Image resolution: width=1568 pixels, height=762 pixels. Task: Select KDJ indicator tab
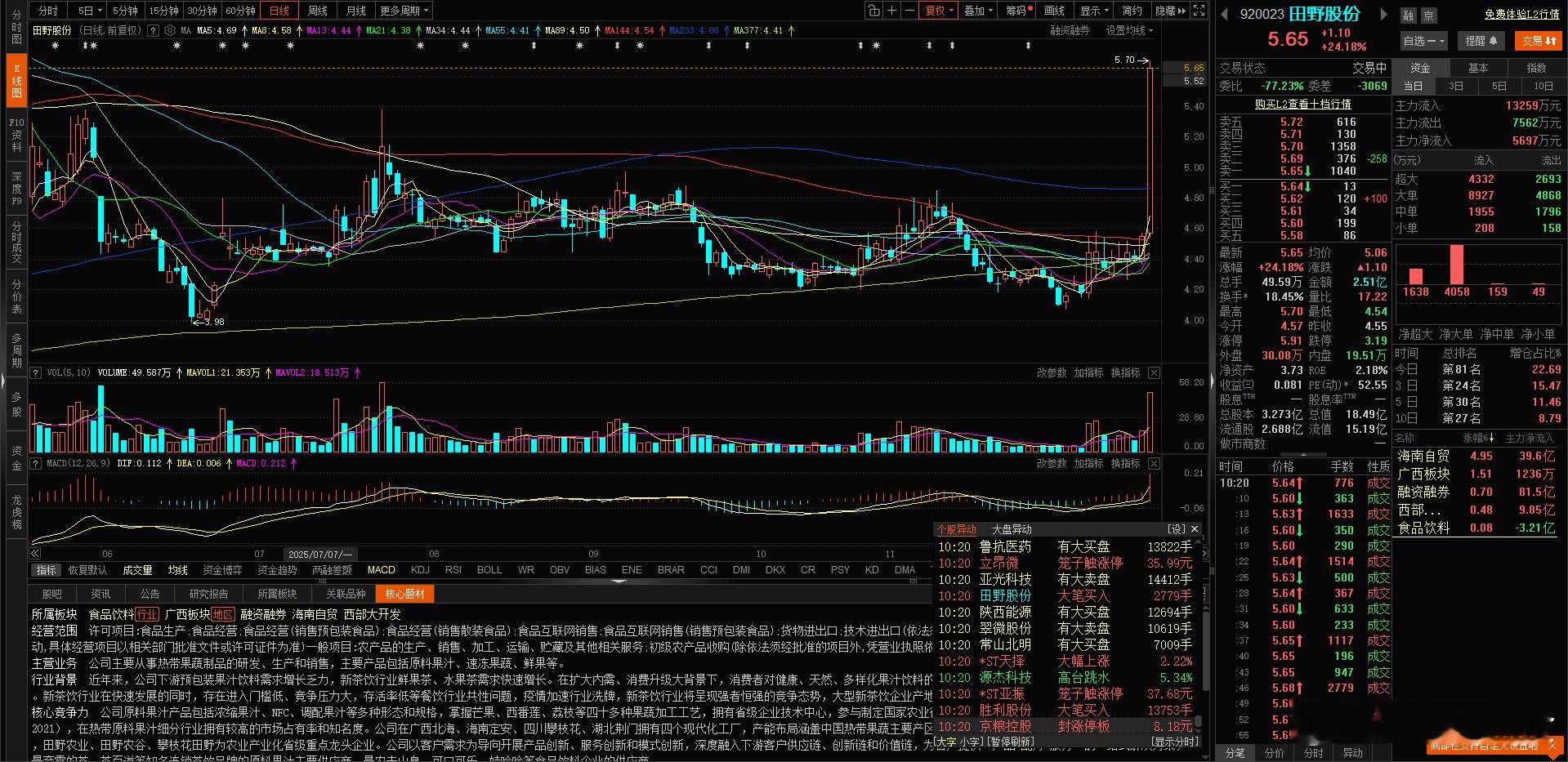point(420,570)
